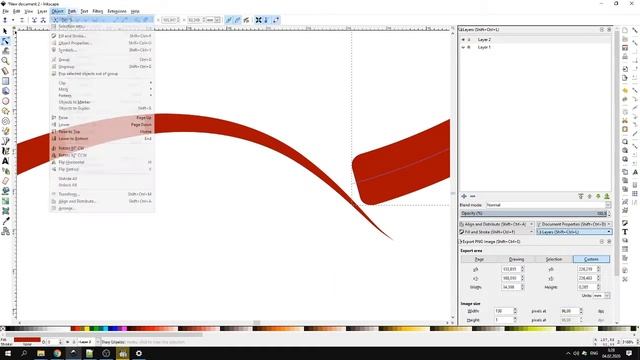
Task: Select the Text tool in toolbox
Action: [x=5, y=161]
